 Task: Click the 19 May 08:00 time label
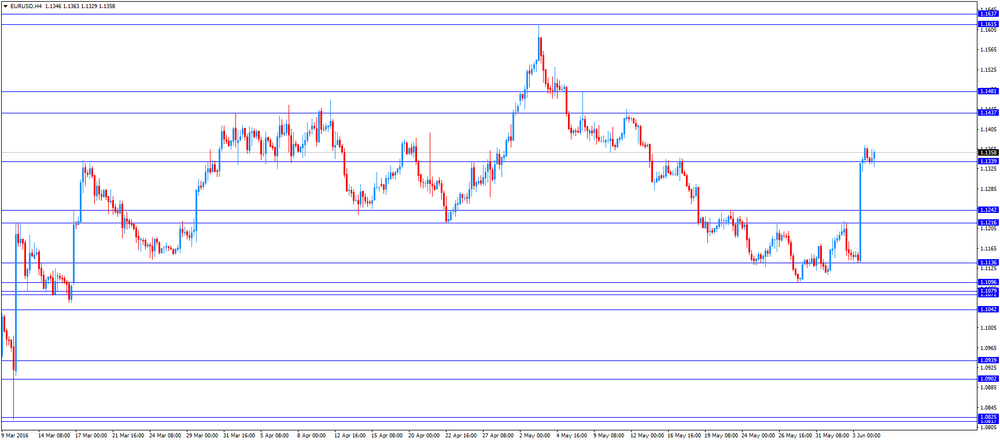(721, 437)
